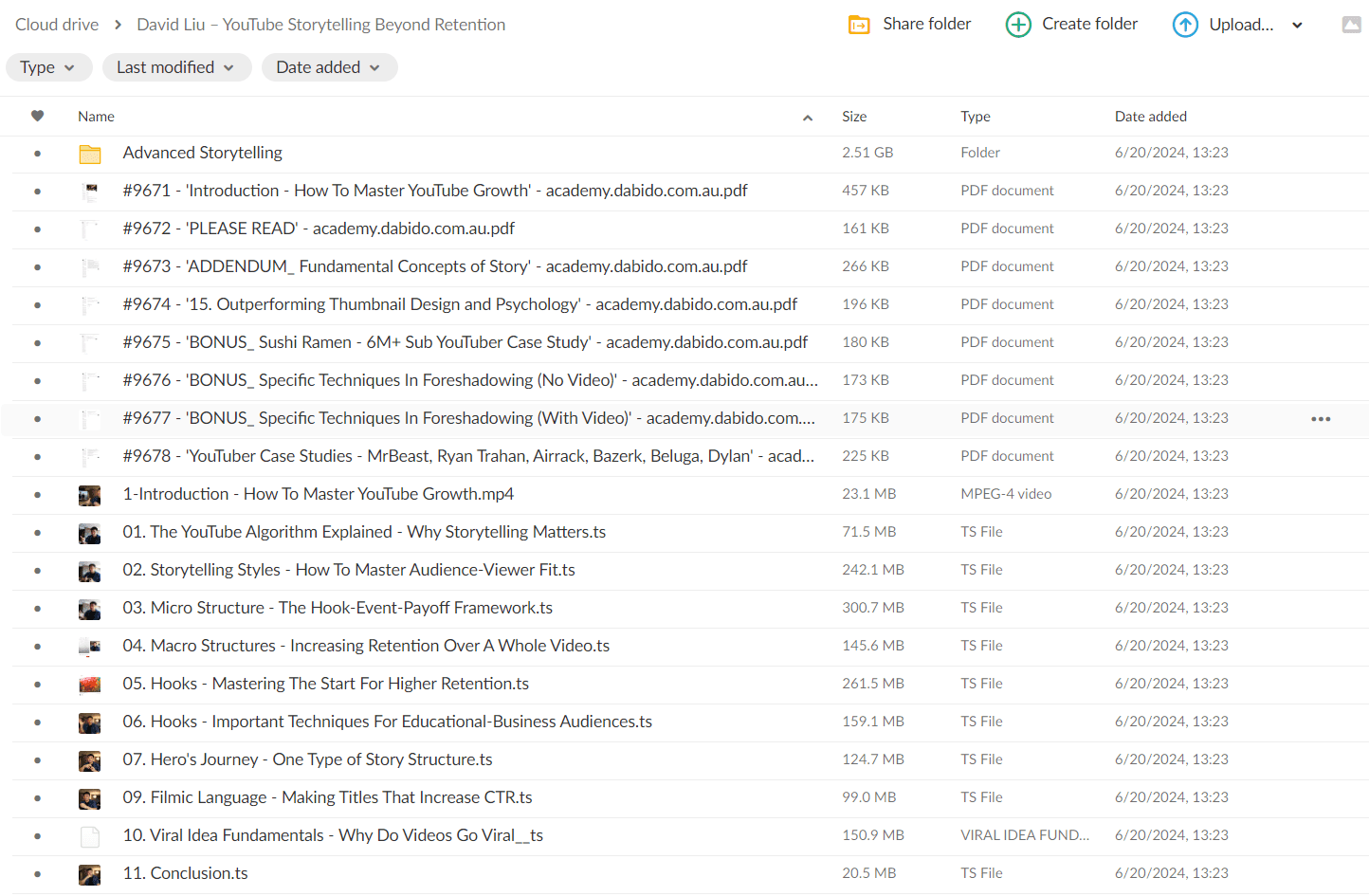Viewport: 1369px width, 896px height.
Task: Toggle favorite dot for Advanced Storytelling
Action: coord(37,154)
